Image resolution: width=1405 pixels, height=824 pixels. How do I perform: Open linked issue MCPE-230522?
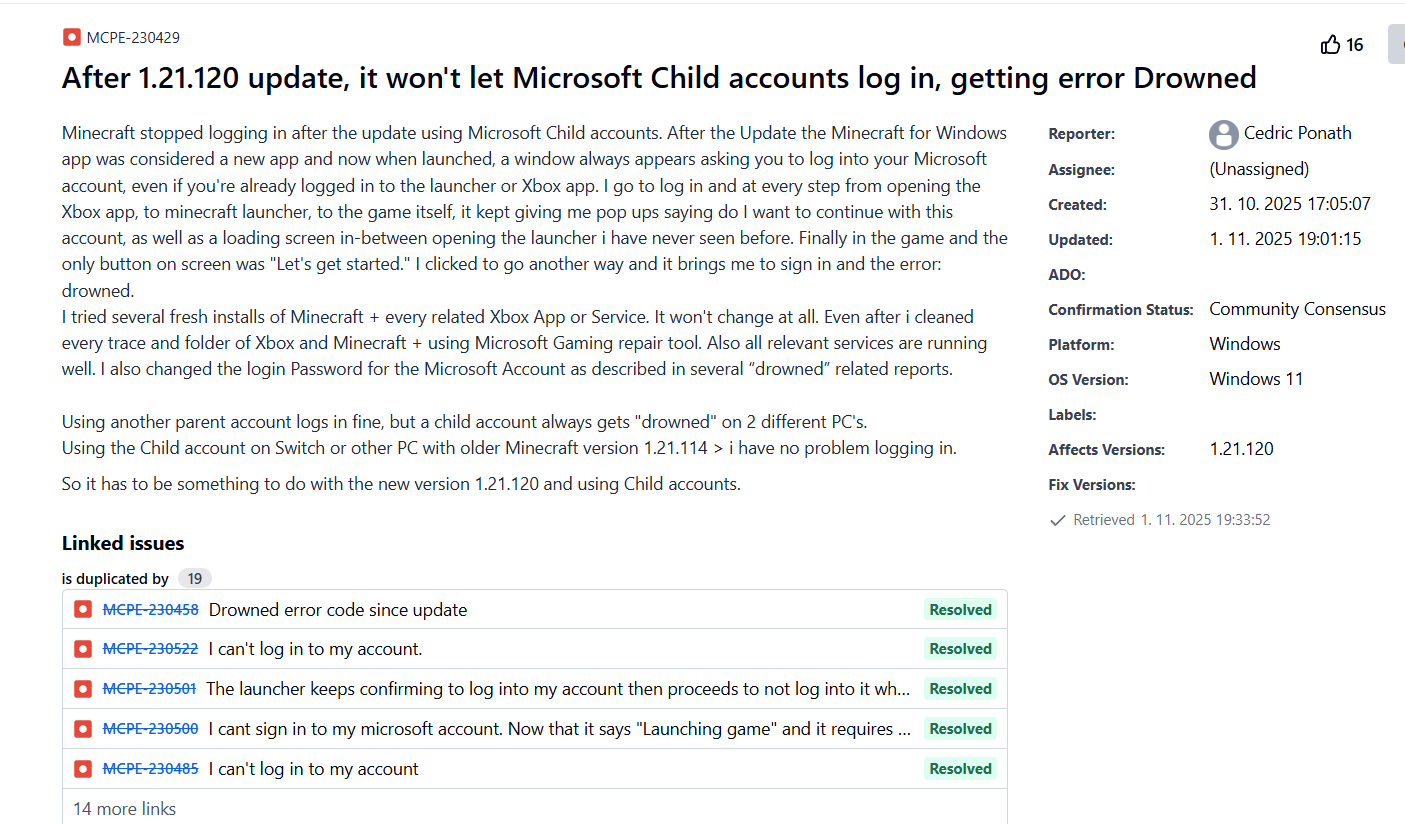coord(150,649)
